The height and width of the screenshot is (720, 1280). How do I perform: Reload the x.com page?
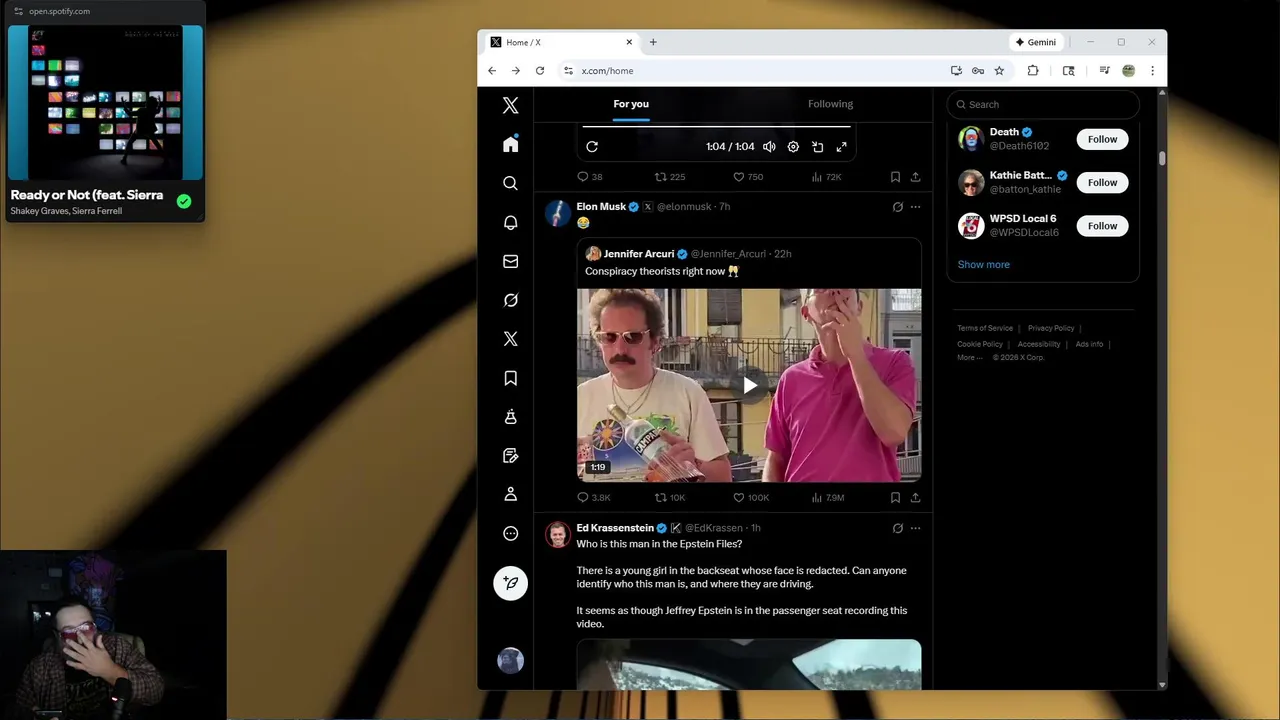tap(540, 71)
